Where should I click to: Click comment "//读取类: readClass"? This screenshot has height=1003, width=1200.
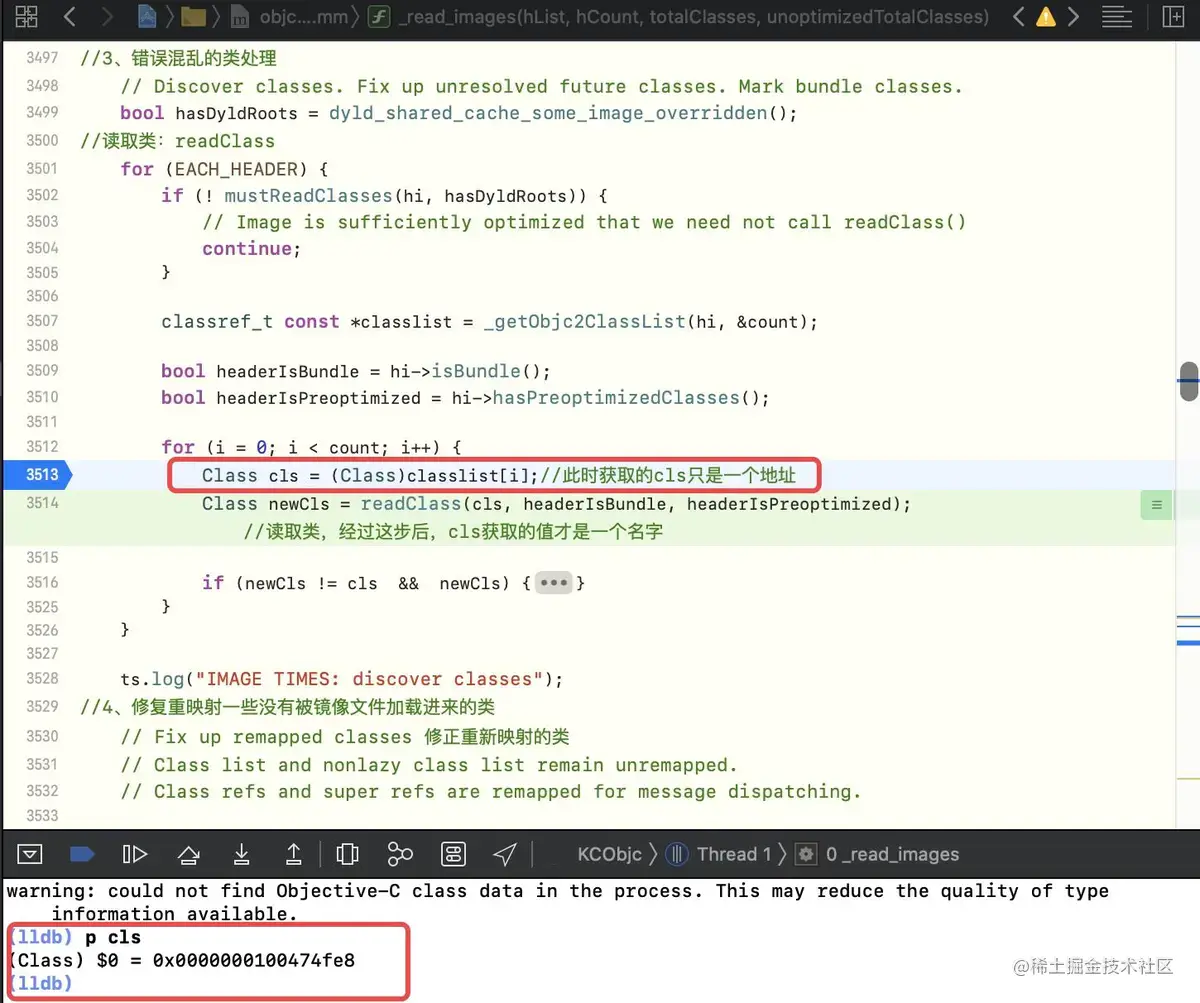pyautogui.click(x=177, y=141)
